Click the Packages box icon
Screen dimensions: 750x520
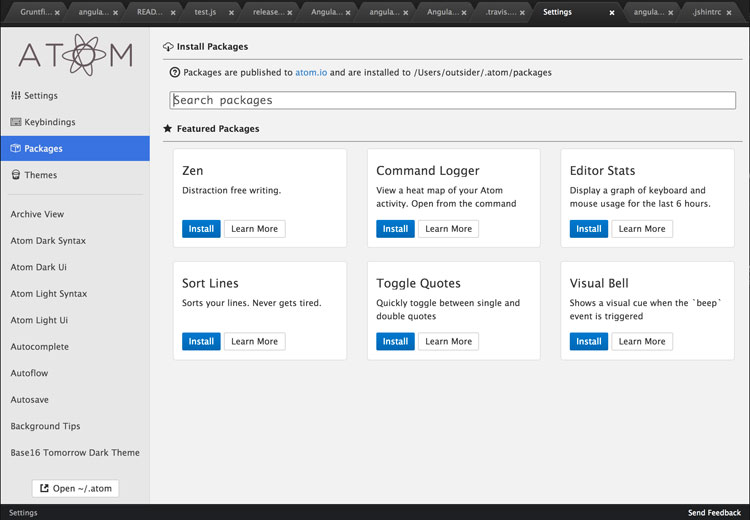click(x=15, y=148)
